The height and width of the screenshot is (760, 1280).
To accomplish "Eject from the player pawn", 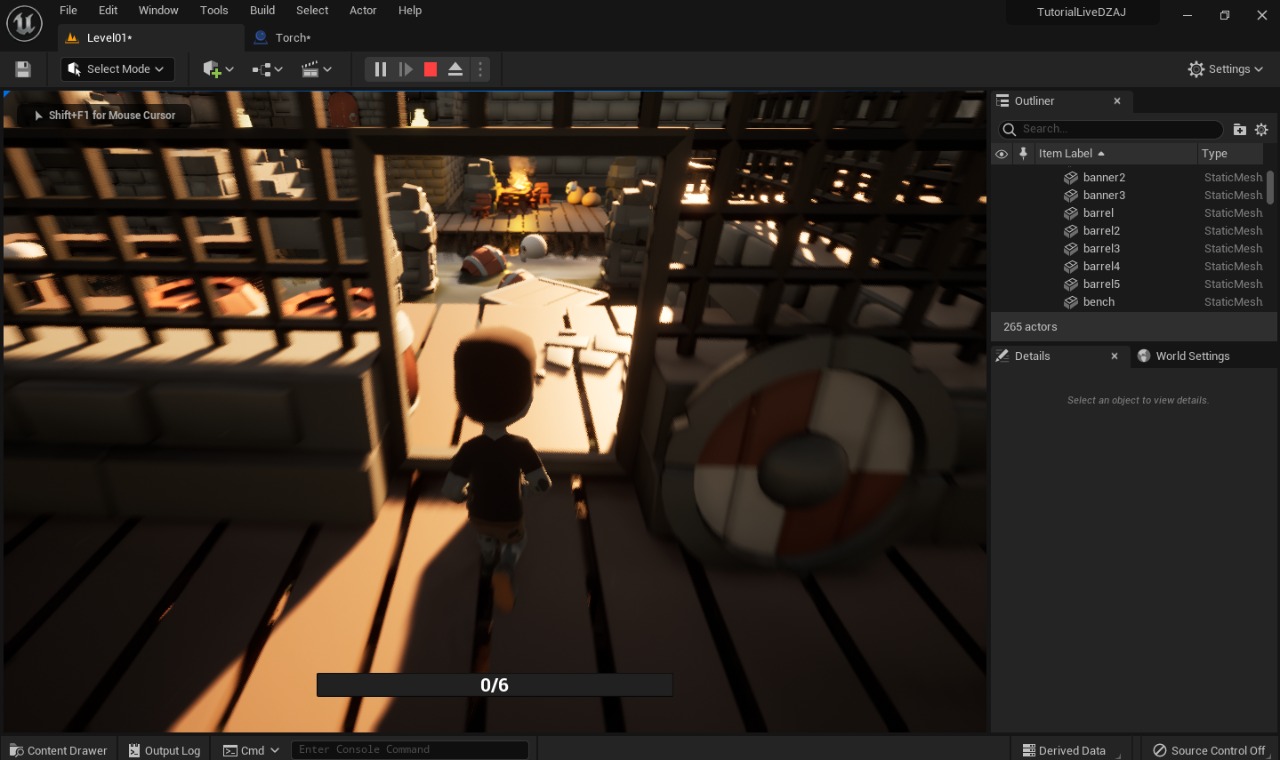I will [455, 69].
